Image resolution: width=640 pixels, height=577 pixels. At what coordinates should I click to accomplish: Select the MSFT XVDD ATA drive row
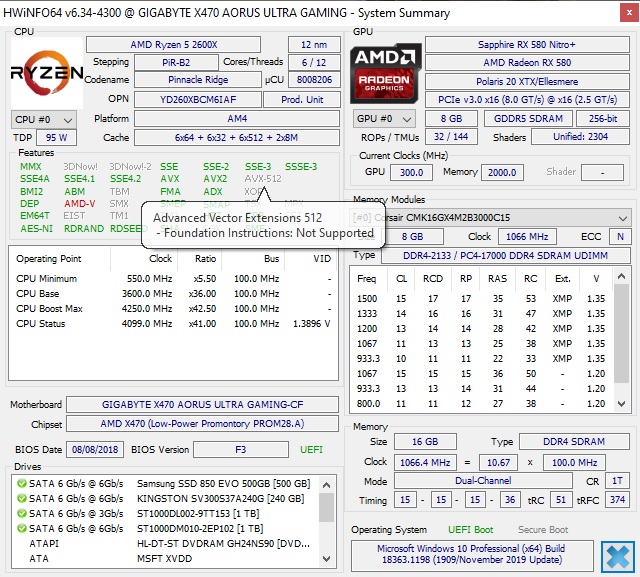(x=165, y=559)
